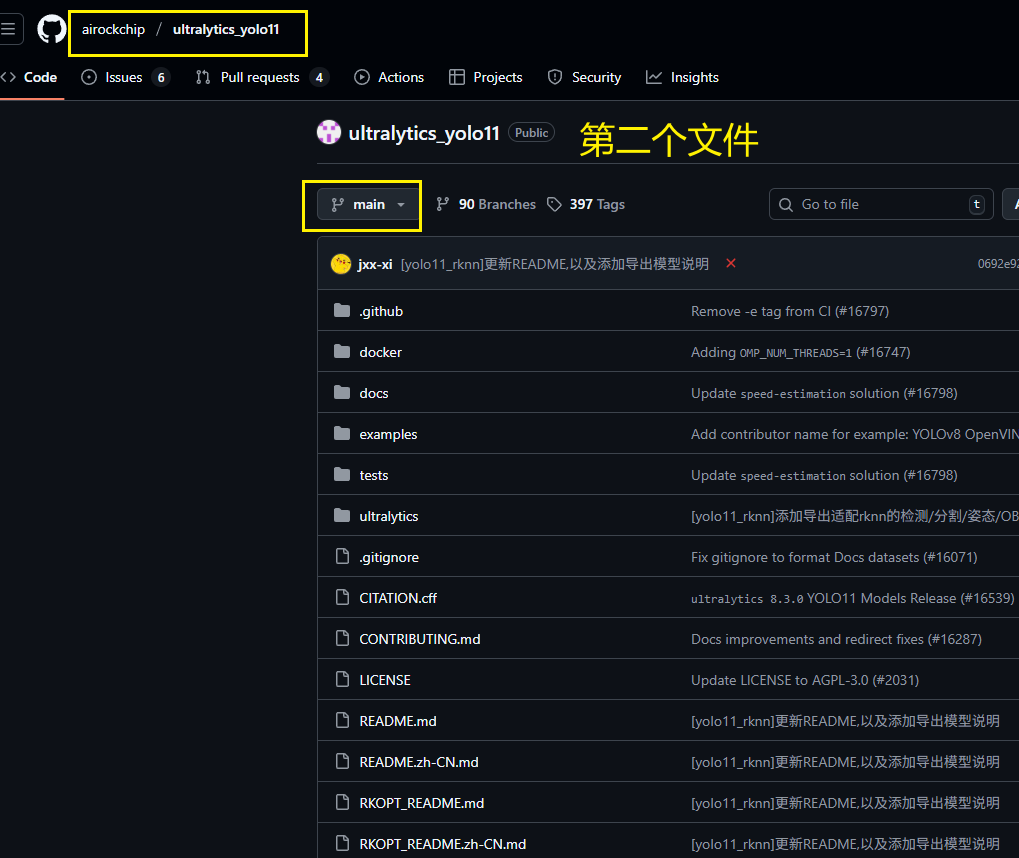Open the ultralytics folder

pos(389,516)
